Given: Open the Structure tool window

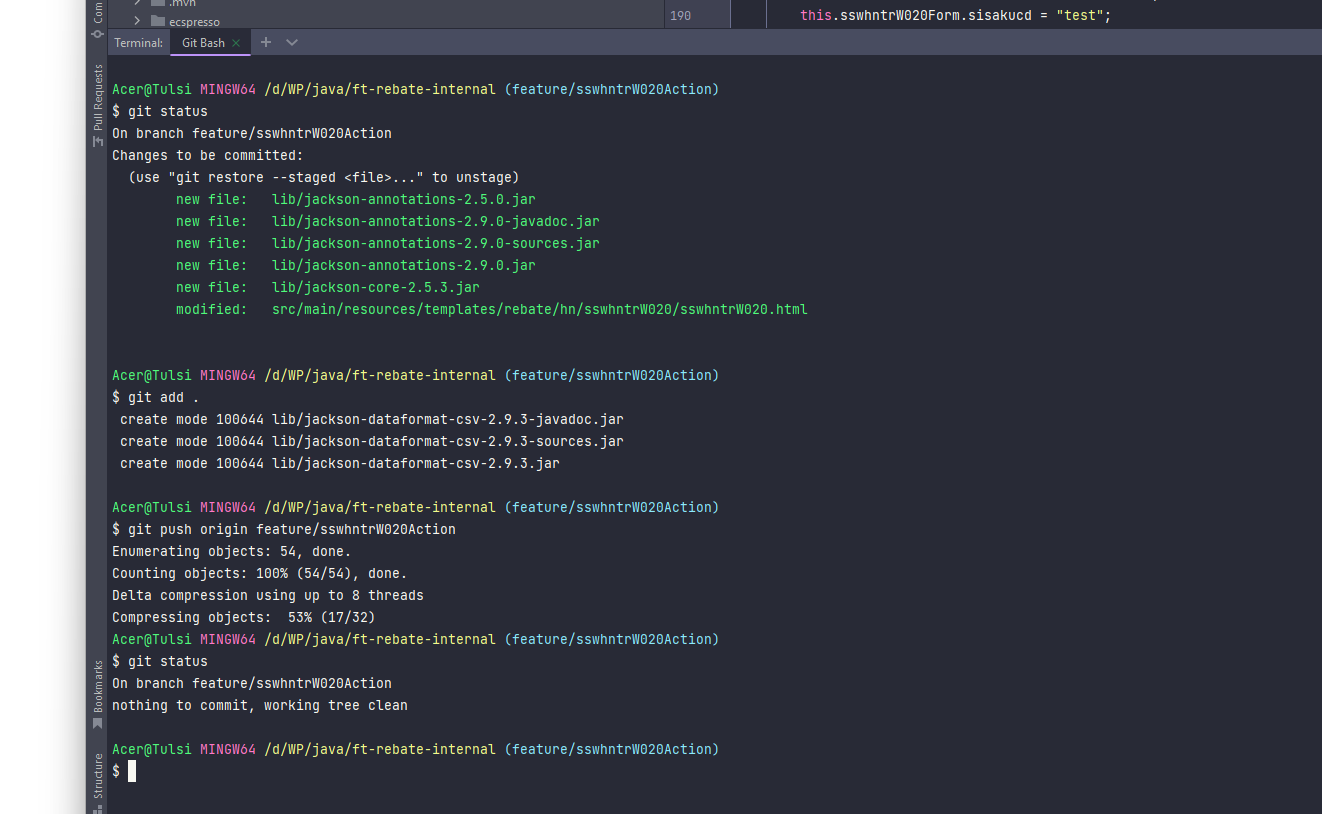Looking at the screenshot, I should [97, 782].
